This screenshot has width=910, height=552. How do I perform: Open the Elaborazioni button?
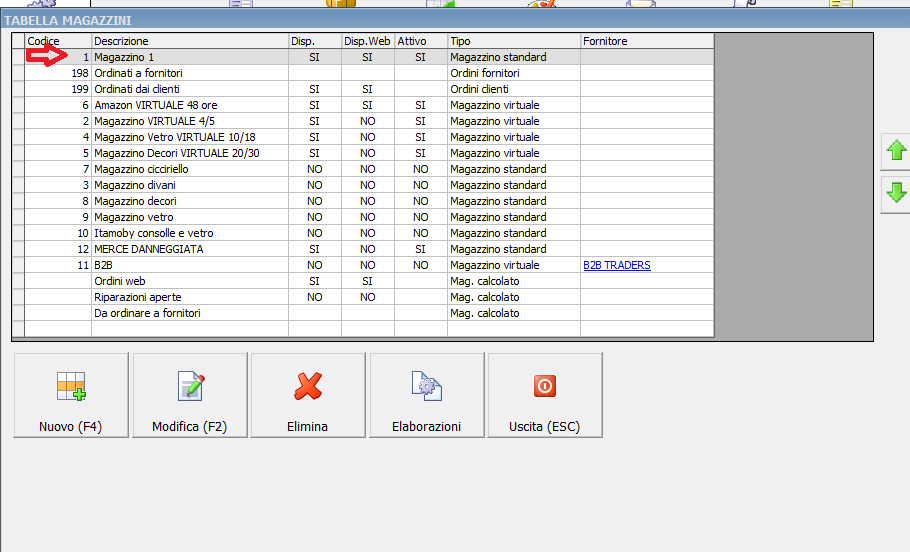(x=427, y=395)
